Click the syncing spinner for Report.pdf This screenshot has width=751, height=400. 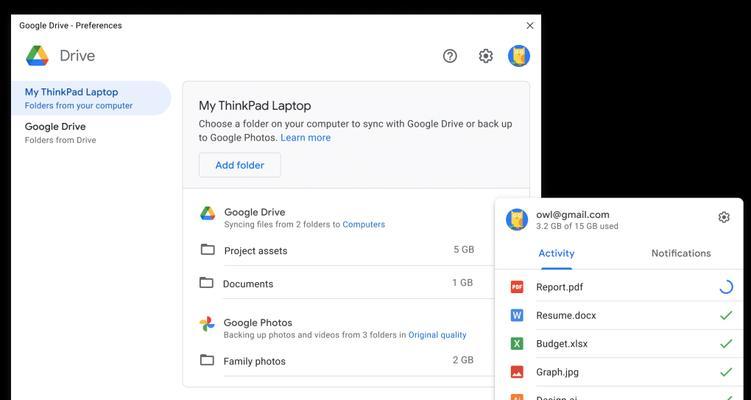[x=726, y=287]
